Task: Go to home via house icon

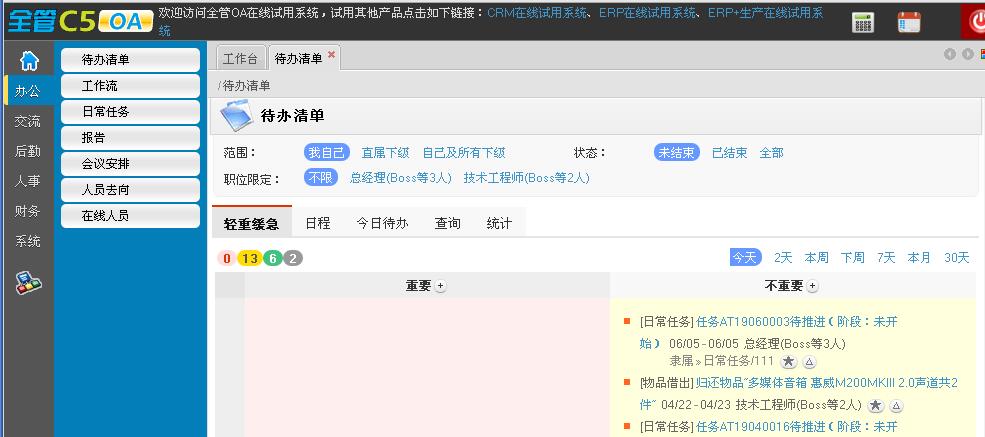Action: 29,61
